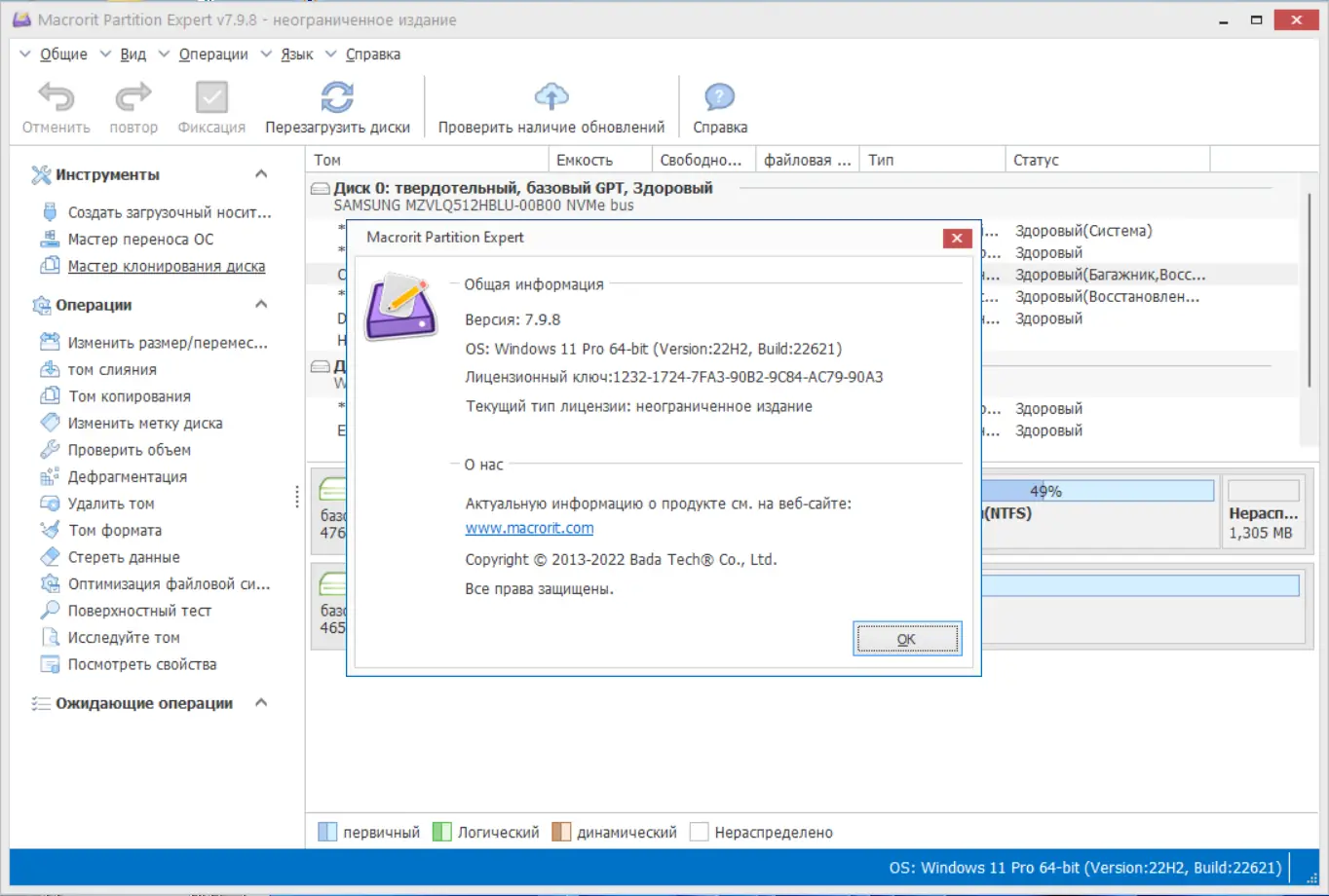The width and height of the screenshot is (1329, 896).
Task: Click the Перезагрузить диски toolbar button
Action: [x=335, y=105]
